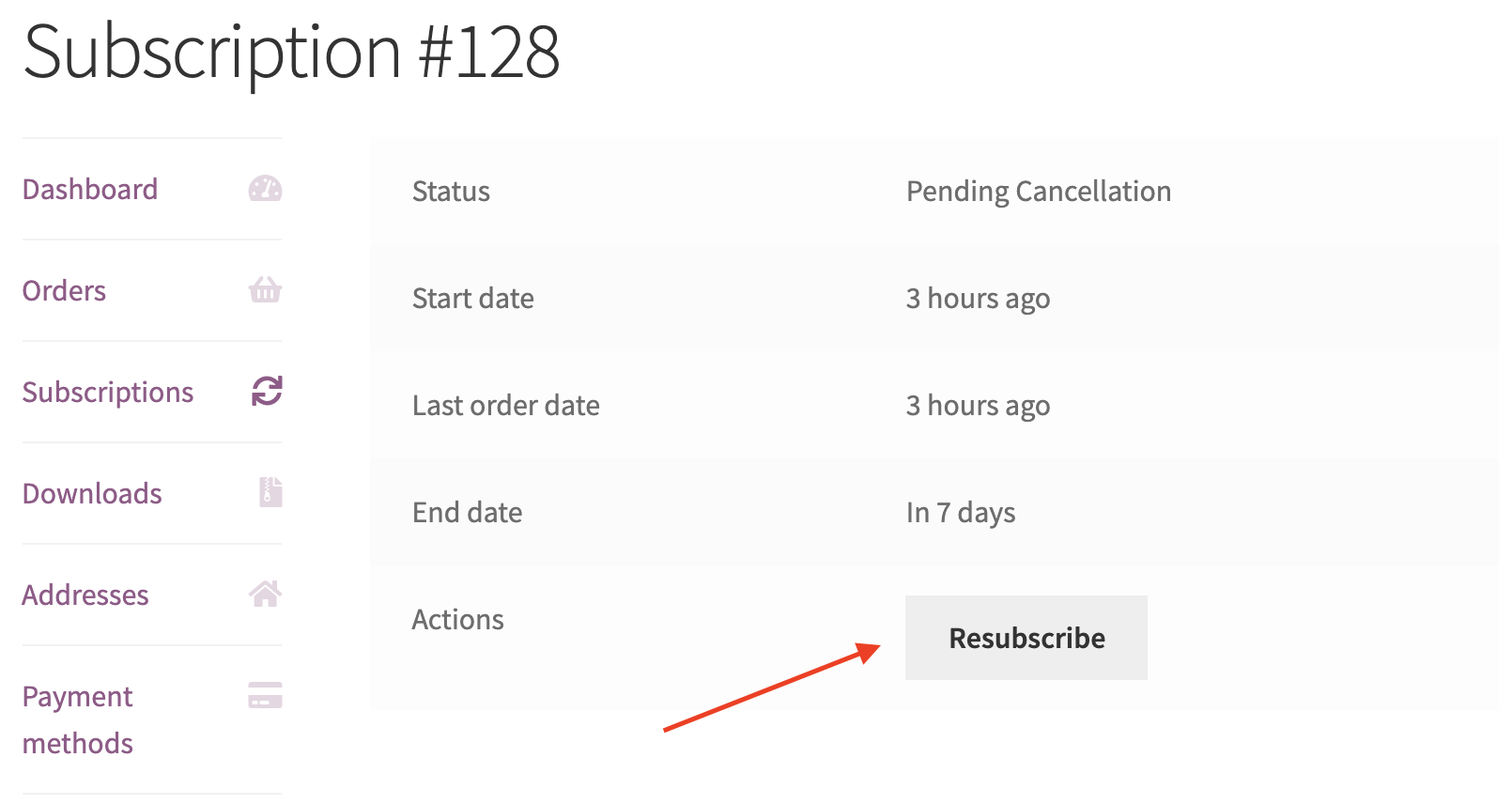Viewport: 1512px width, 804px height.
Task: Navigate to the Addresses text link
Action: coord(85,595)
